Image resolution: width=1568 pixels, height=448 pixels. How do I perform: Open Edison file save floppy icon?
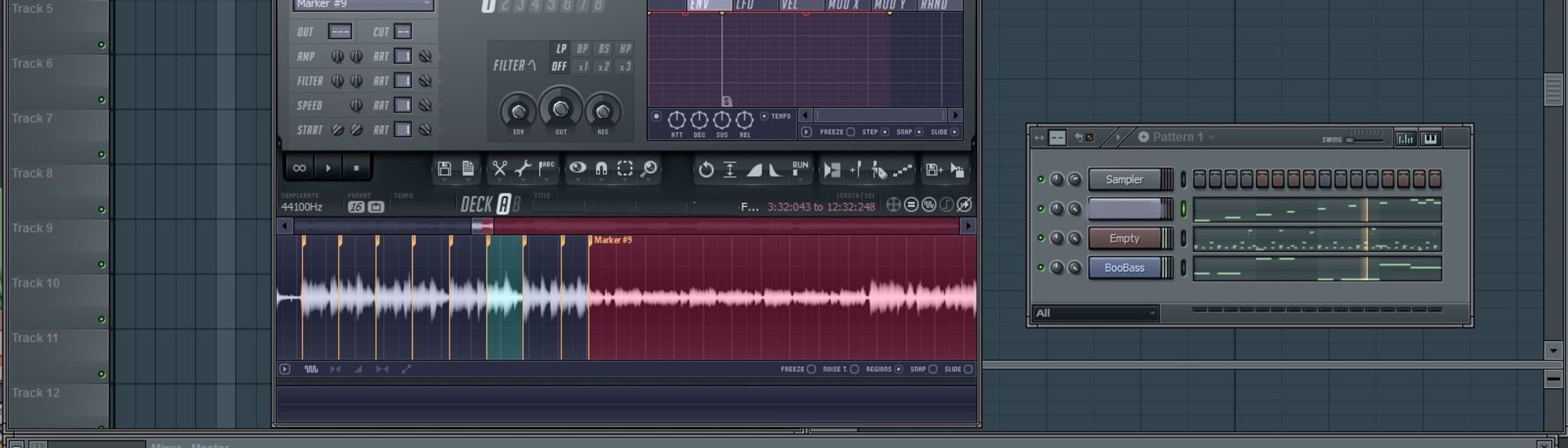click(x=445, y=169)
